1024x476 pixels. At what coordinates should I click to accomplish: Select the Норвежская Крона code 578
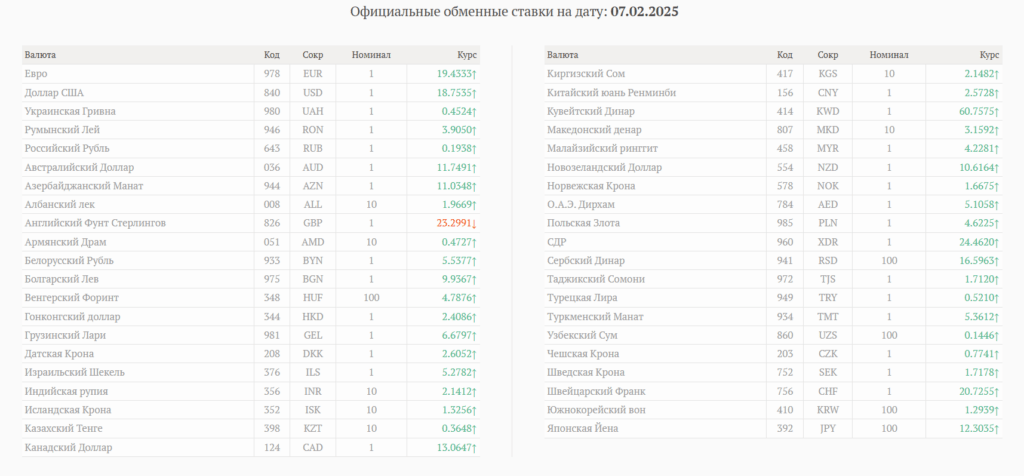point(786,185)
